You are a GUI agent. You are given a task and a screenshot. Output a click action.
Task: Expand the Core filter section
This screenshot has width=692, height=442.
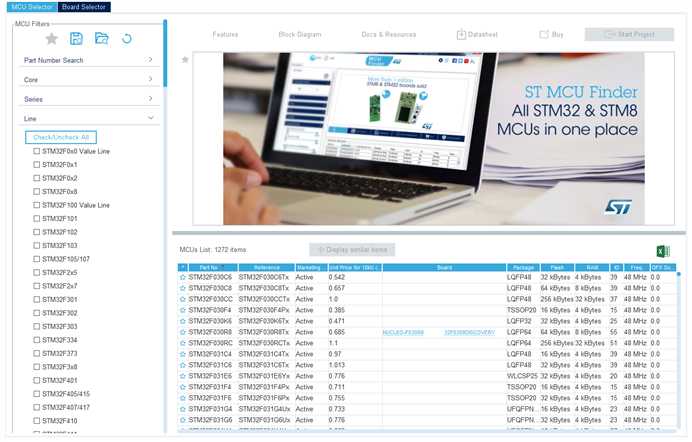coord(90,80)
